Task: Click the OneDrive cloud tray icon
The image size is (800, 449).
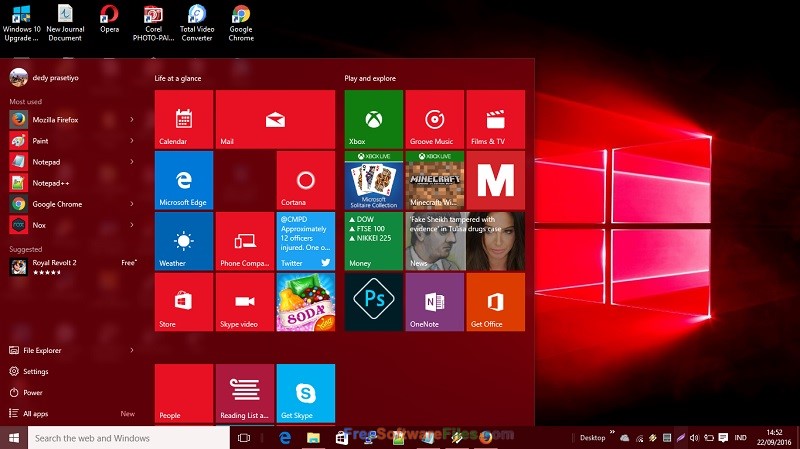Action: [x=624, y=438]
